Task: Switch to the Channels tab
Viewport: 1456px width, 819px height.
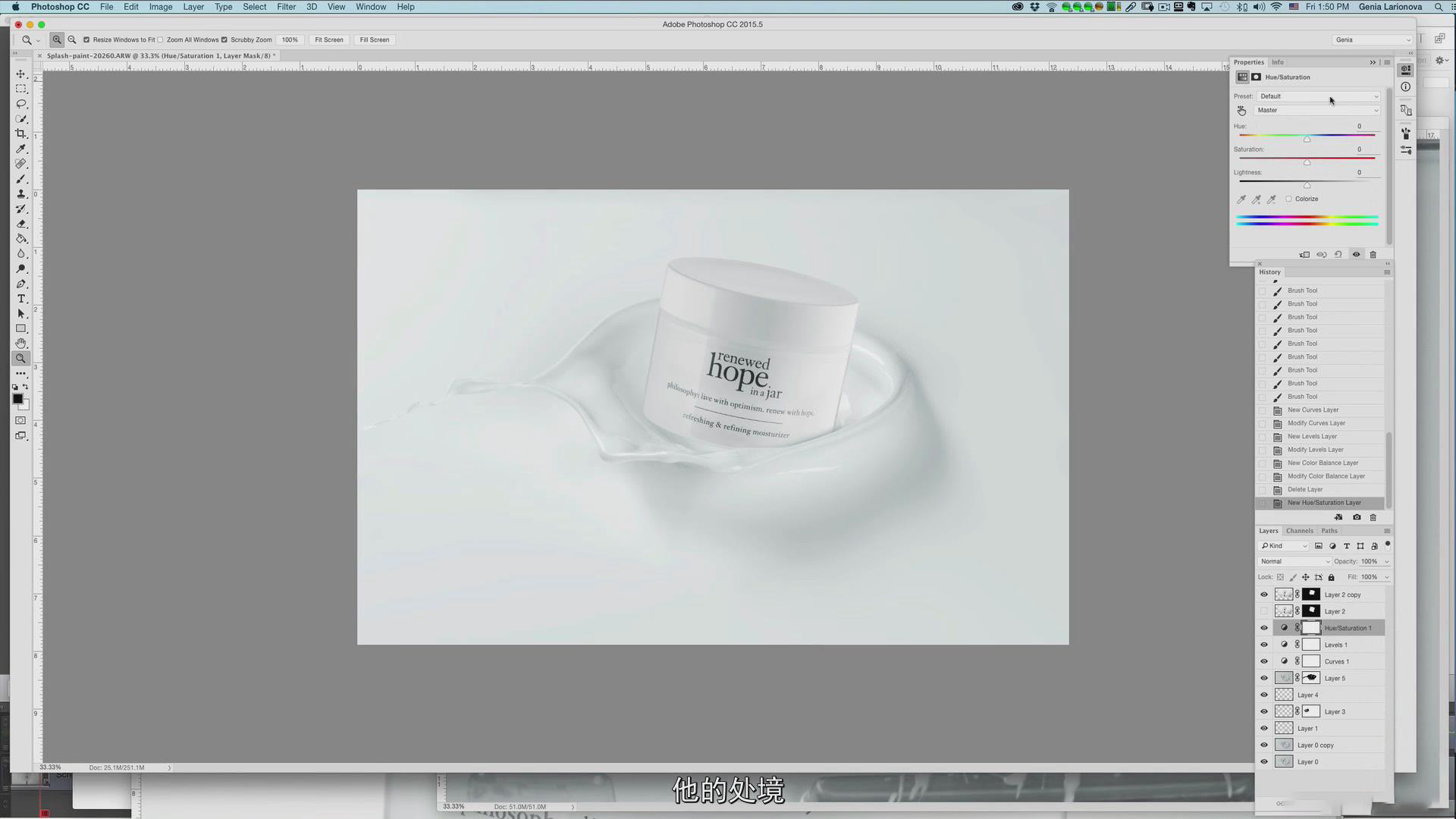Action: coord(1299,531)
